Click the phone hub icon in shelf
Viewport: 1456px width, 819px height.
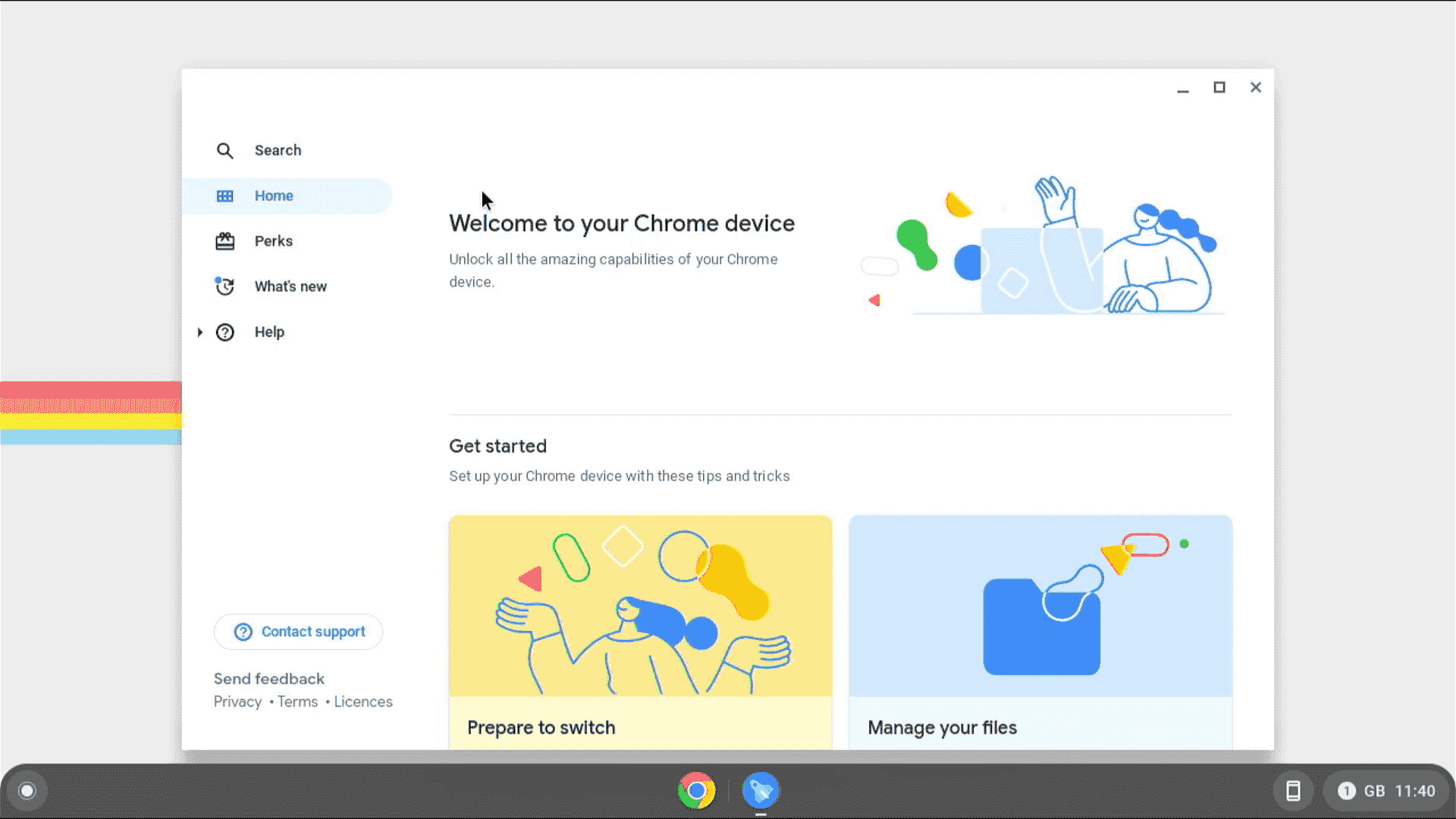(x=1293, y=791)
